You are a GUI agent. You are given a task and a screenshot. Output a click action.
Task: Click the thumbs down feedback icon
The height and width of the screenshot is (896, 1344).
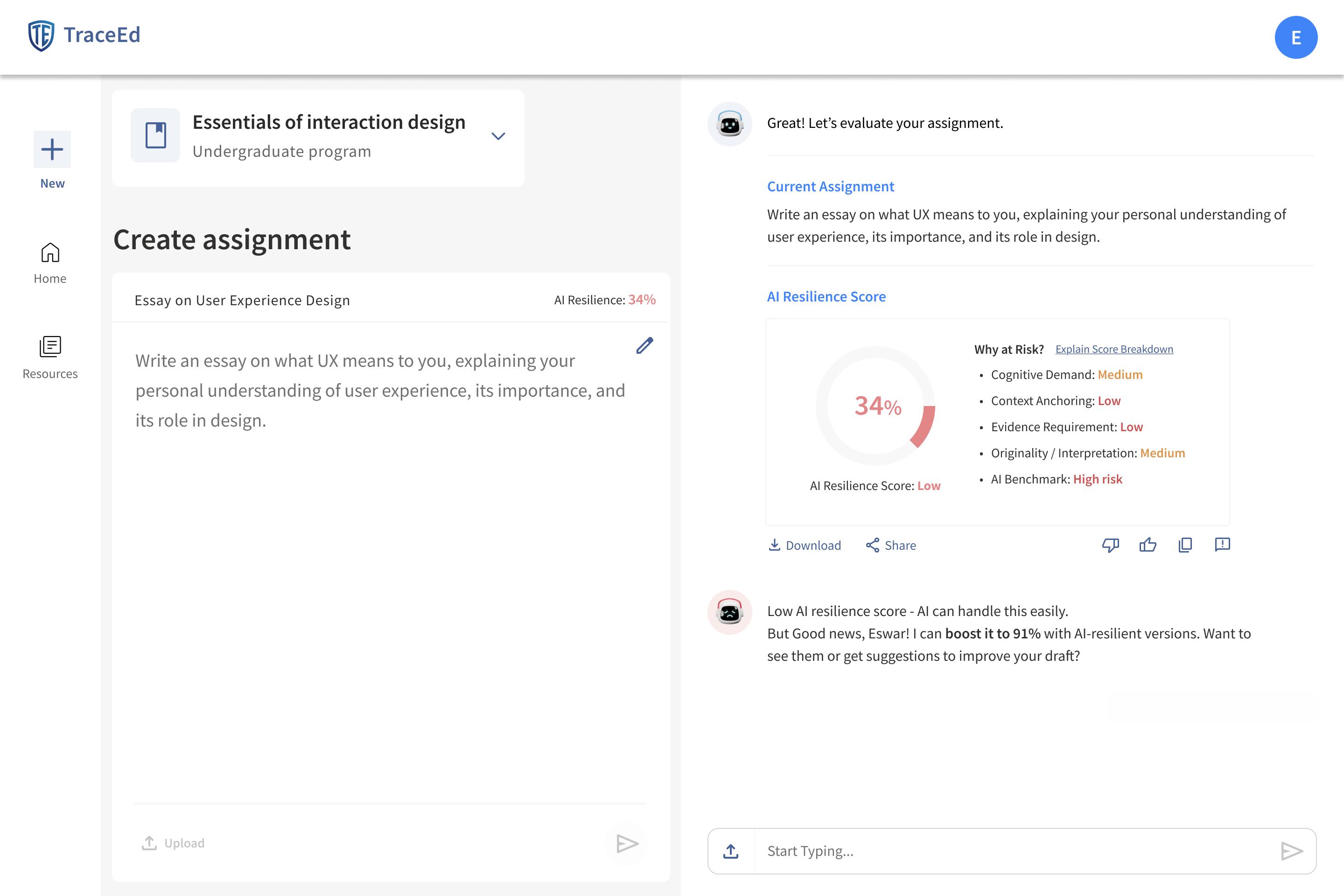coord(1110,545)
